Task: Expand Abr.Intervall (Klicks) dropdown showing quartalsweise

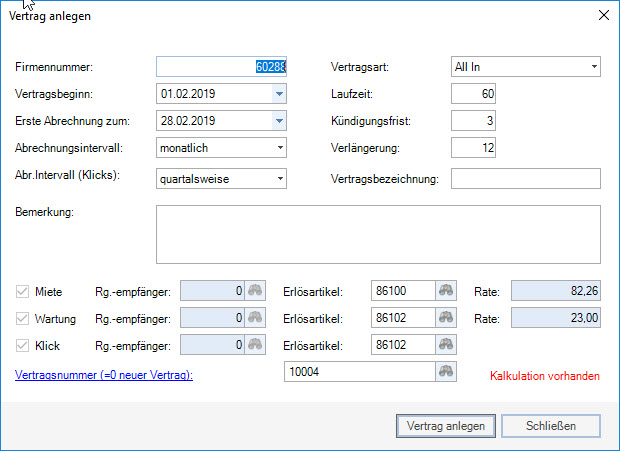Action: (280, 178)
